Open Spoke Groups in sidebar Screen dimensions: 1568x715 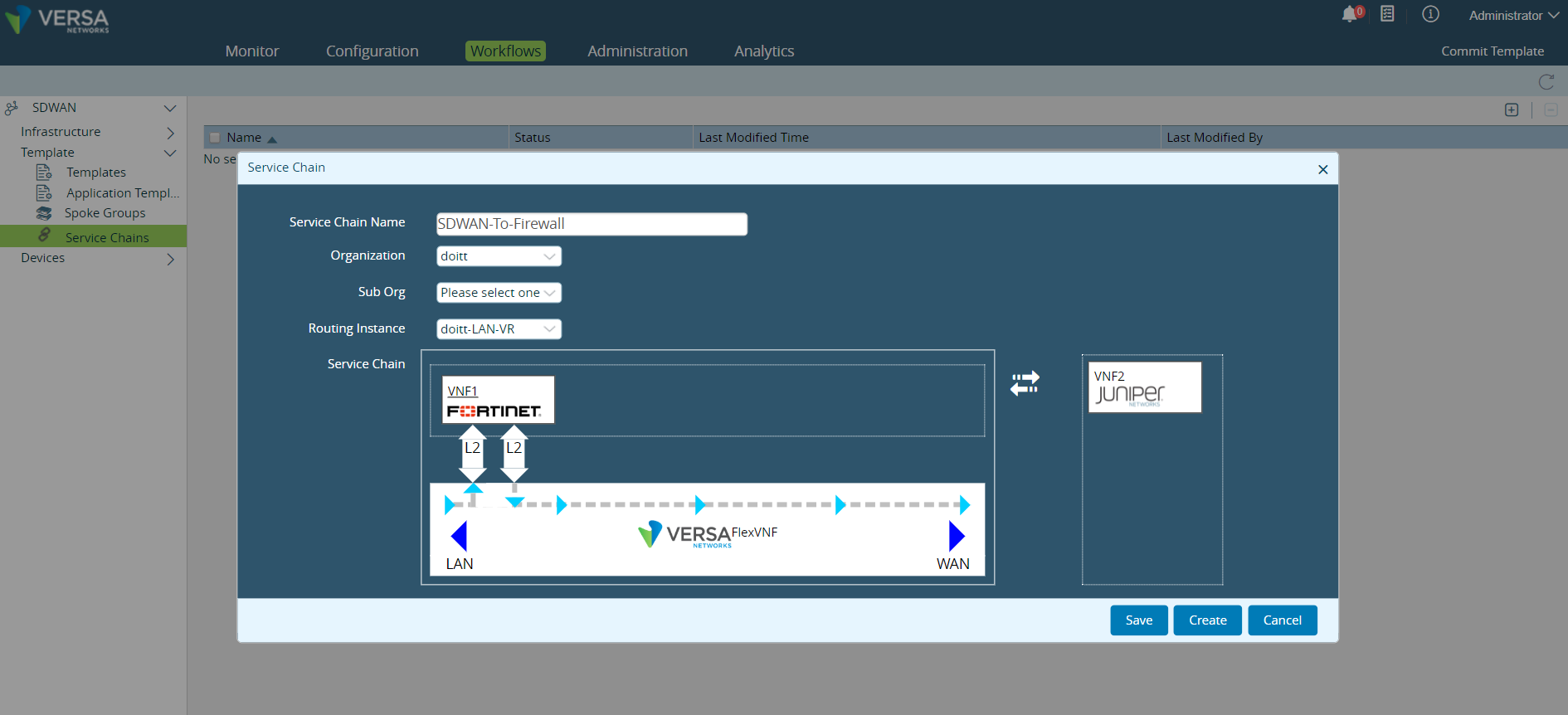pos(105,213)
